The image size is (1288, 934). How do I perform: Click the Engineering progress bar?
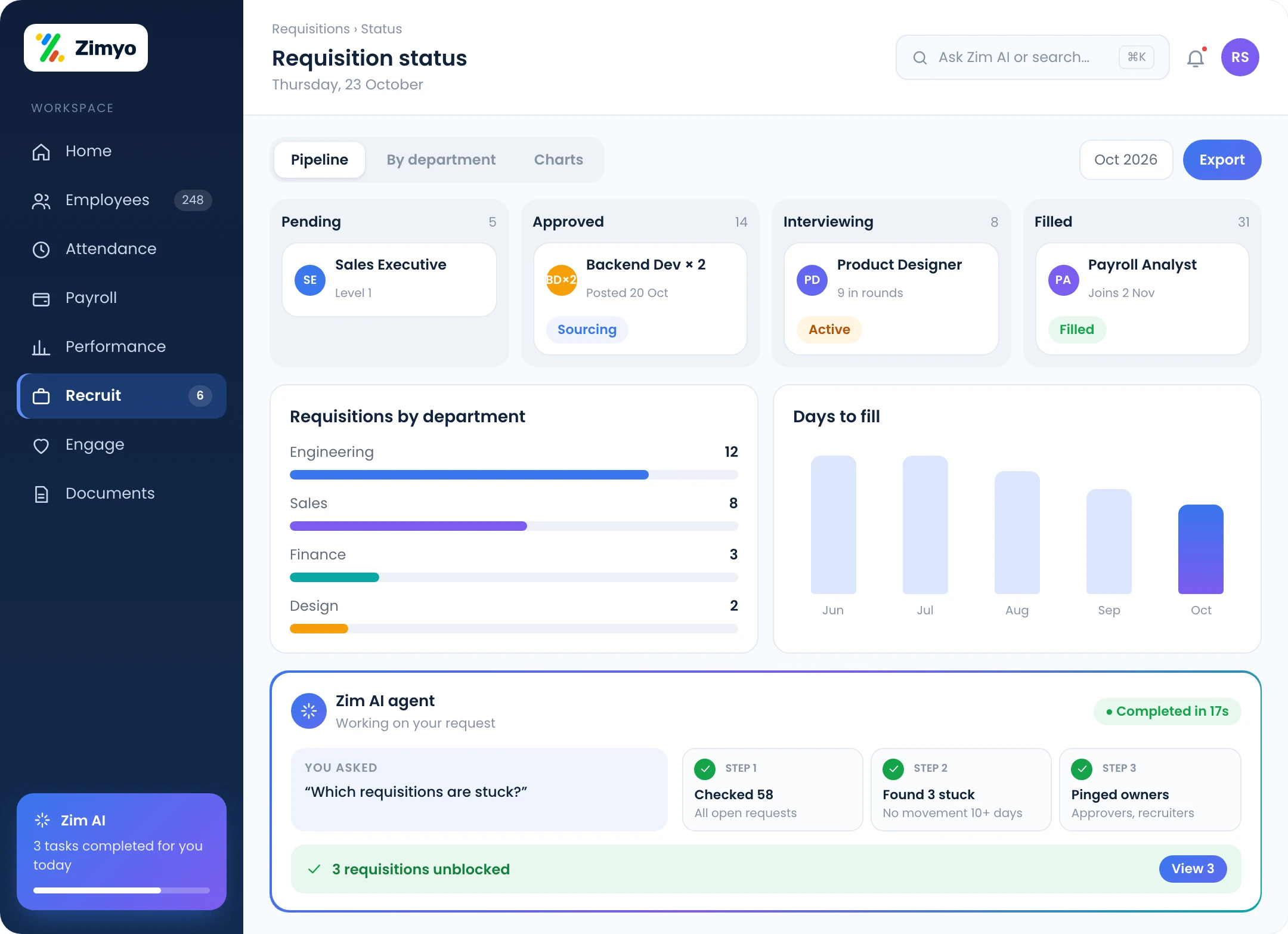pos(514,475)
